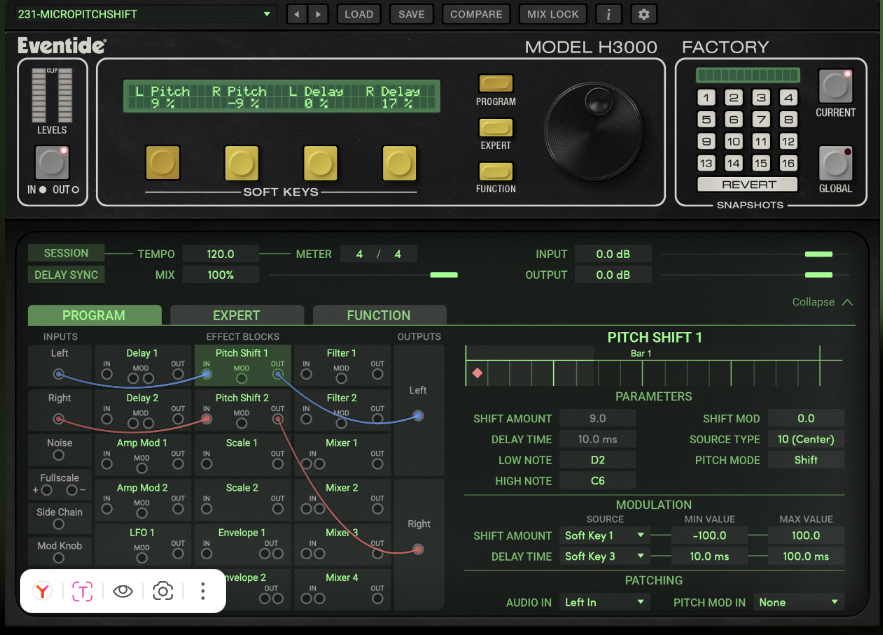Click the OUTPUT level slider handle
Screen dimensions: 883x635
819,275
